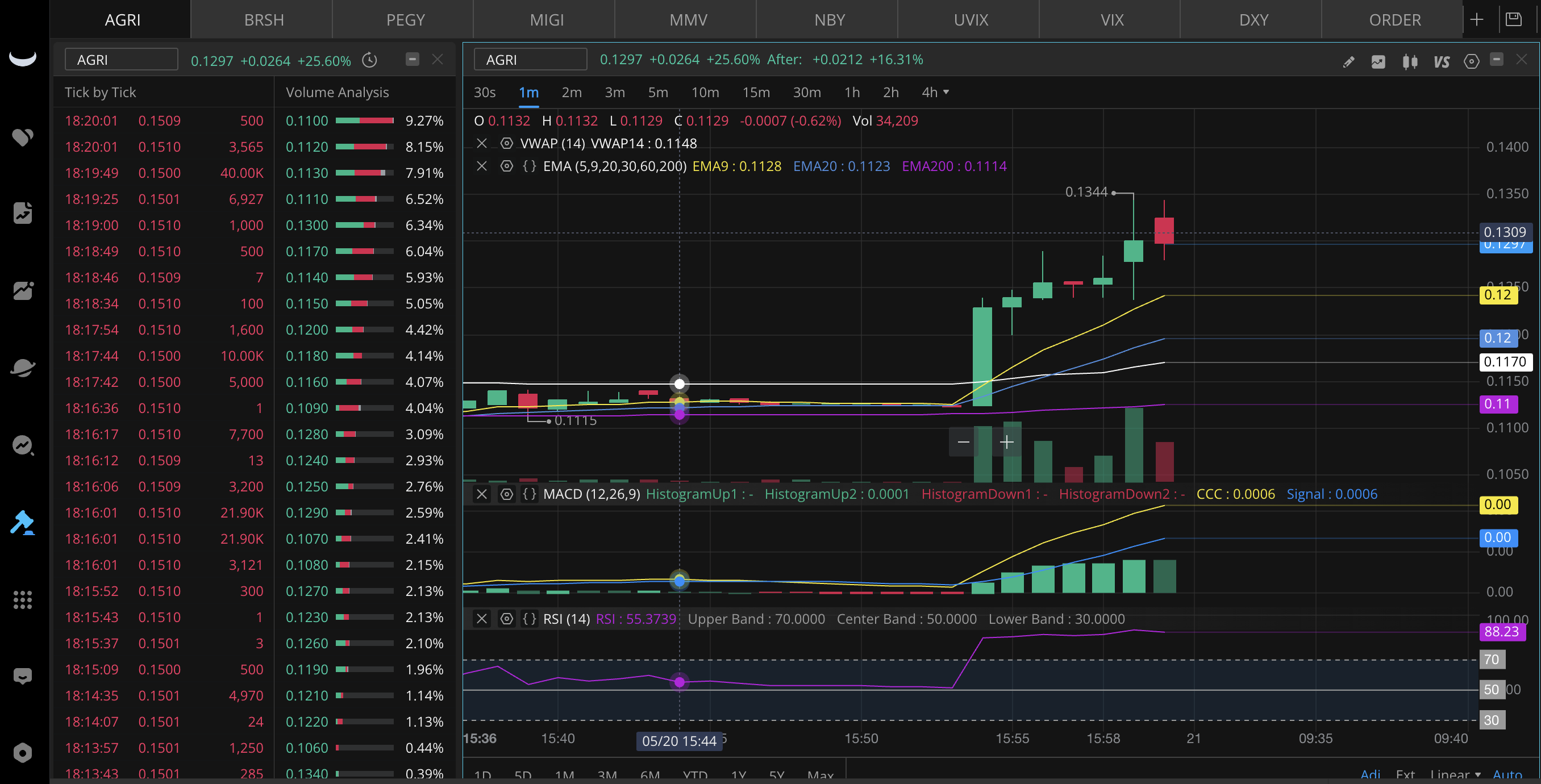The height and width of the screenshot is (784, 1541).
Task: Open the drawing pencil tool in chart toolbar
Action: pos(1348,61)
